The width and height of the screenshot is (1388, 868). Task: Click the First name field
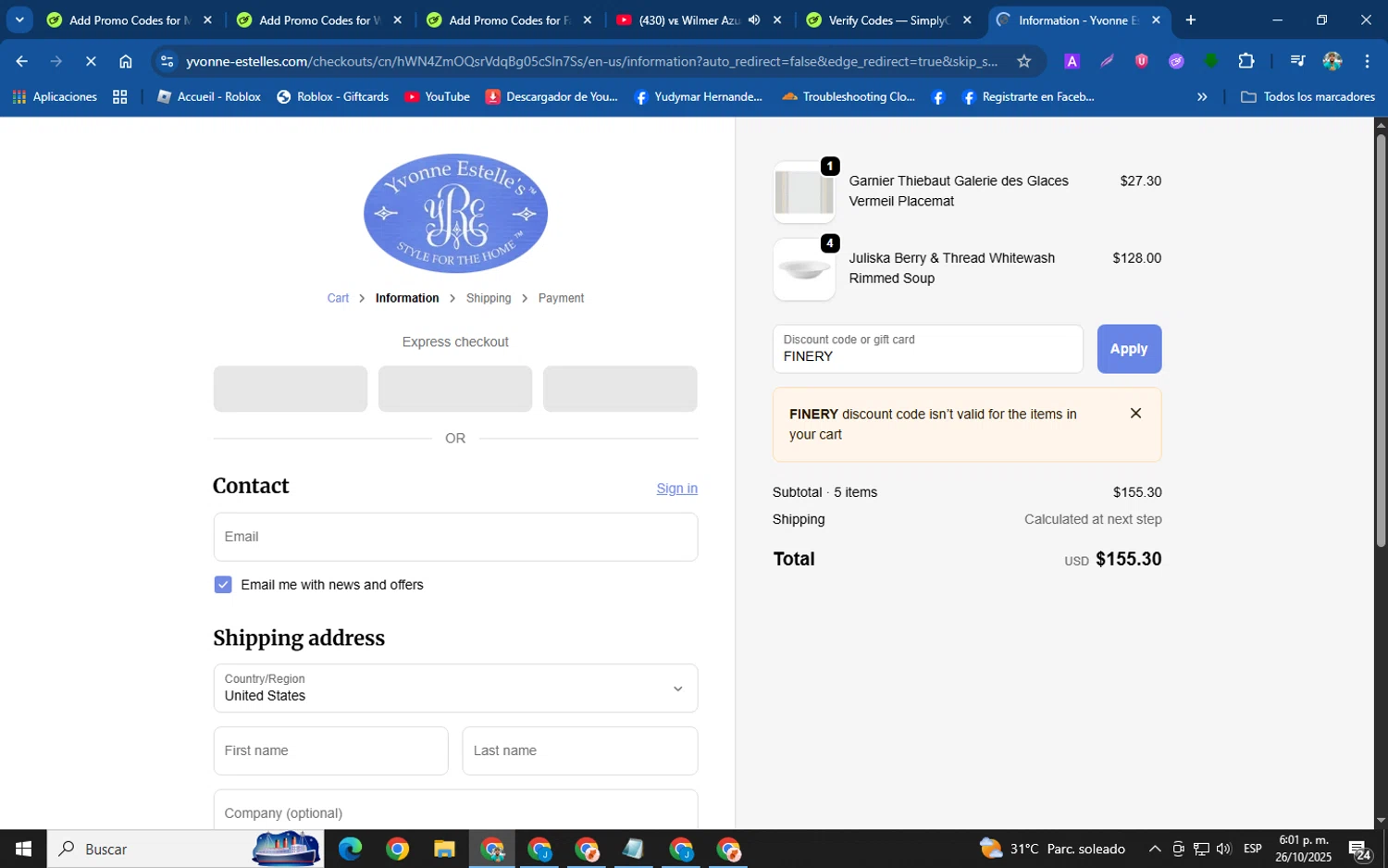tap(330, 750)
